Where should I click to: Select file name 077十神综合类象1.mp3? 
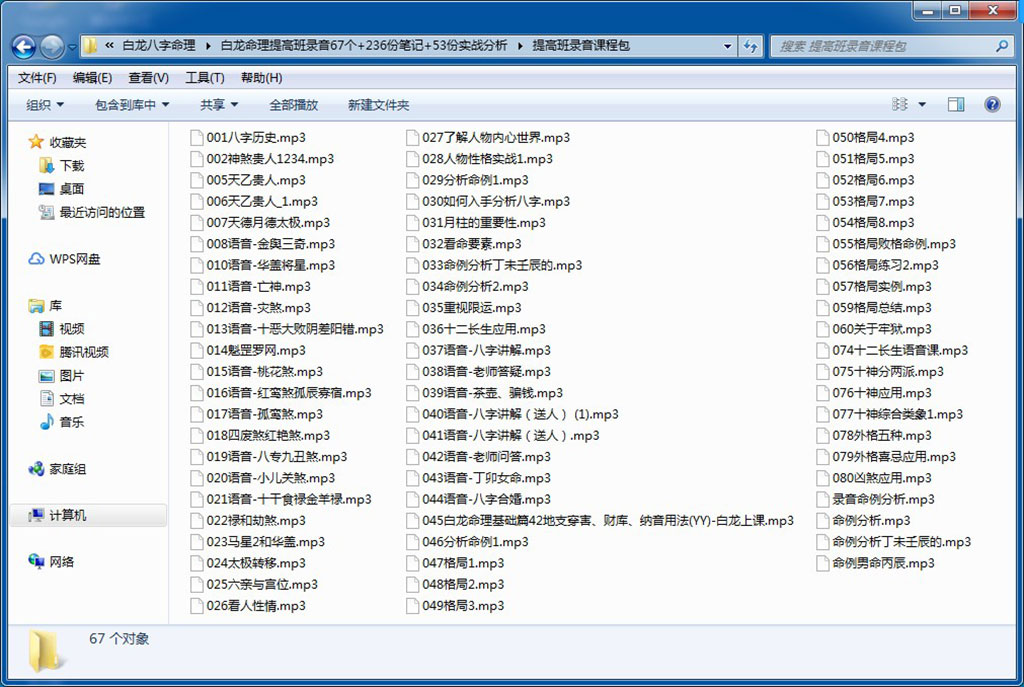tap(897, 414)
